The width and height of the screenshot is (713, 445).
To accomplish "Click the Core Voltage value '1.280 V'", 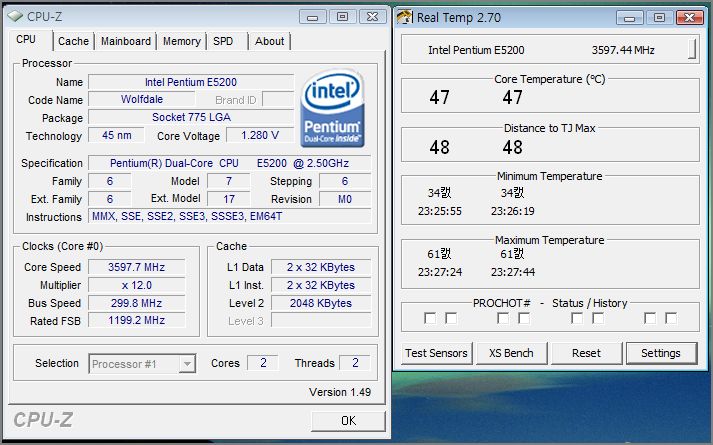I will point(260,135).
